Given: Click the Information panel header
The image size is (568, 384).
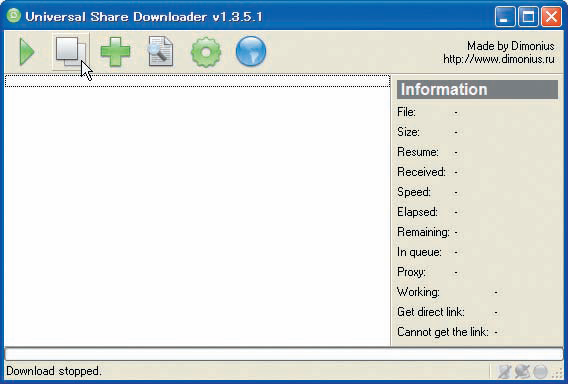Looking at the screenshot, I should (x=477, y=89).
